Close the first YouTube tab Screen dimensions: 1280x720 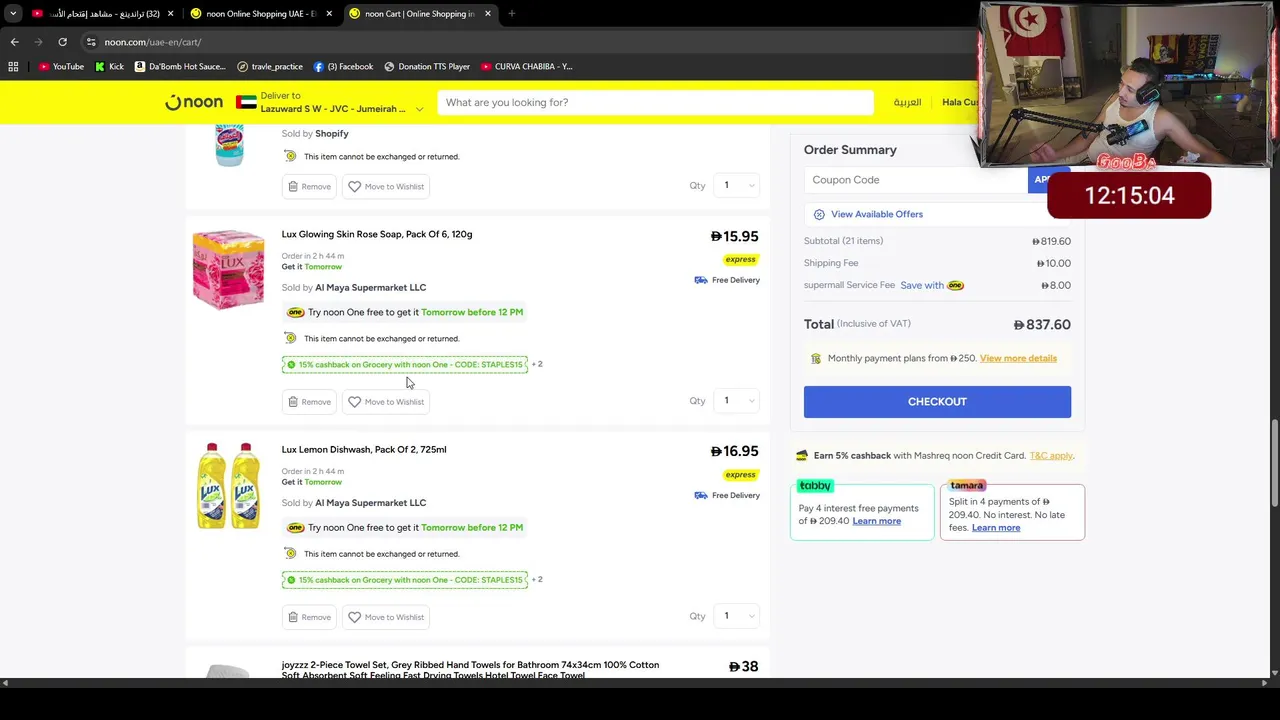click(x=170, y=14)
